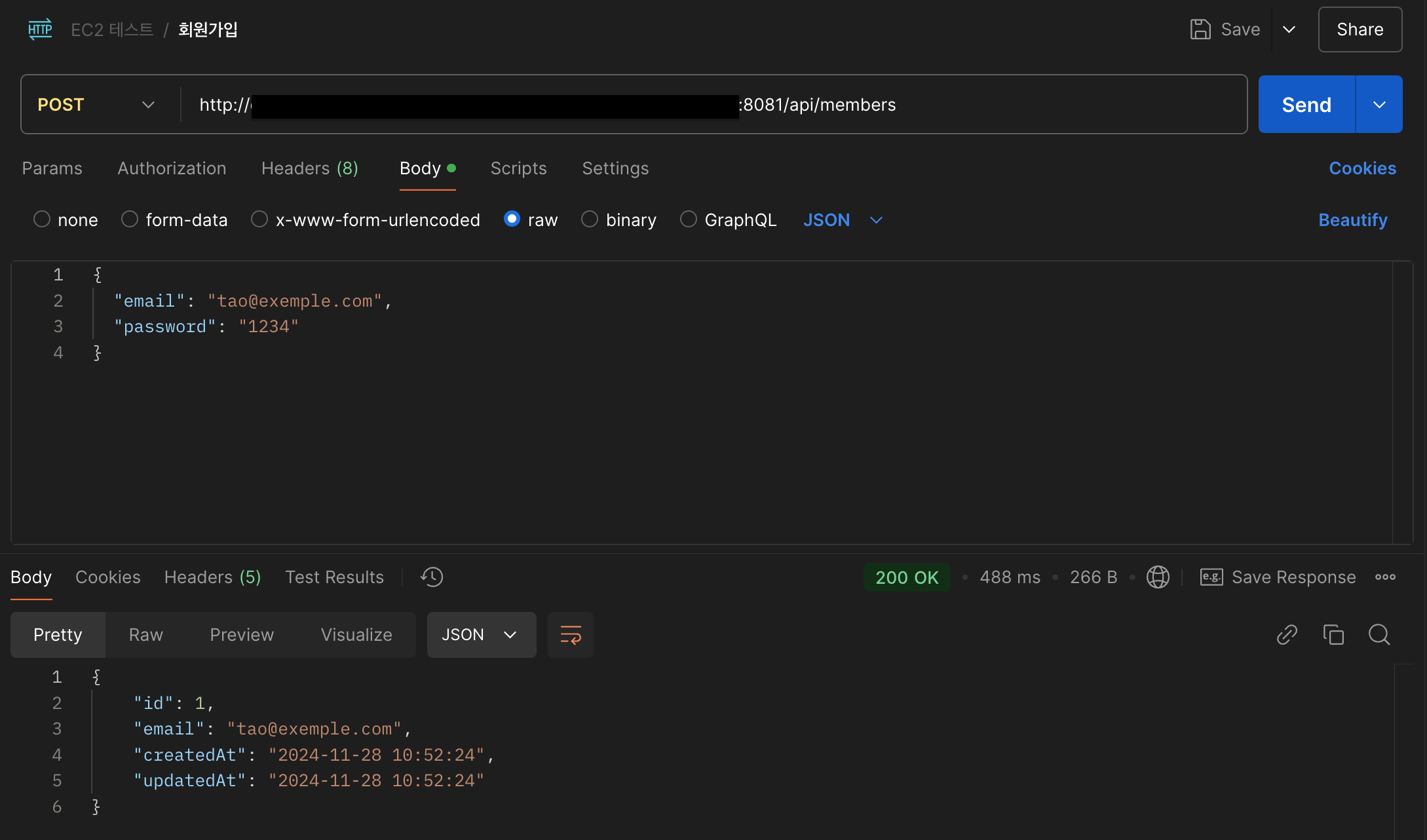
Task: Open the three-dots response options
Action: pos(1385,577)
